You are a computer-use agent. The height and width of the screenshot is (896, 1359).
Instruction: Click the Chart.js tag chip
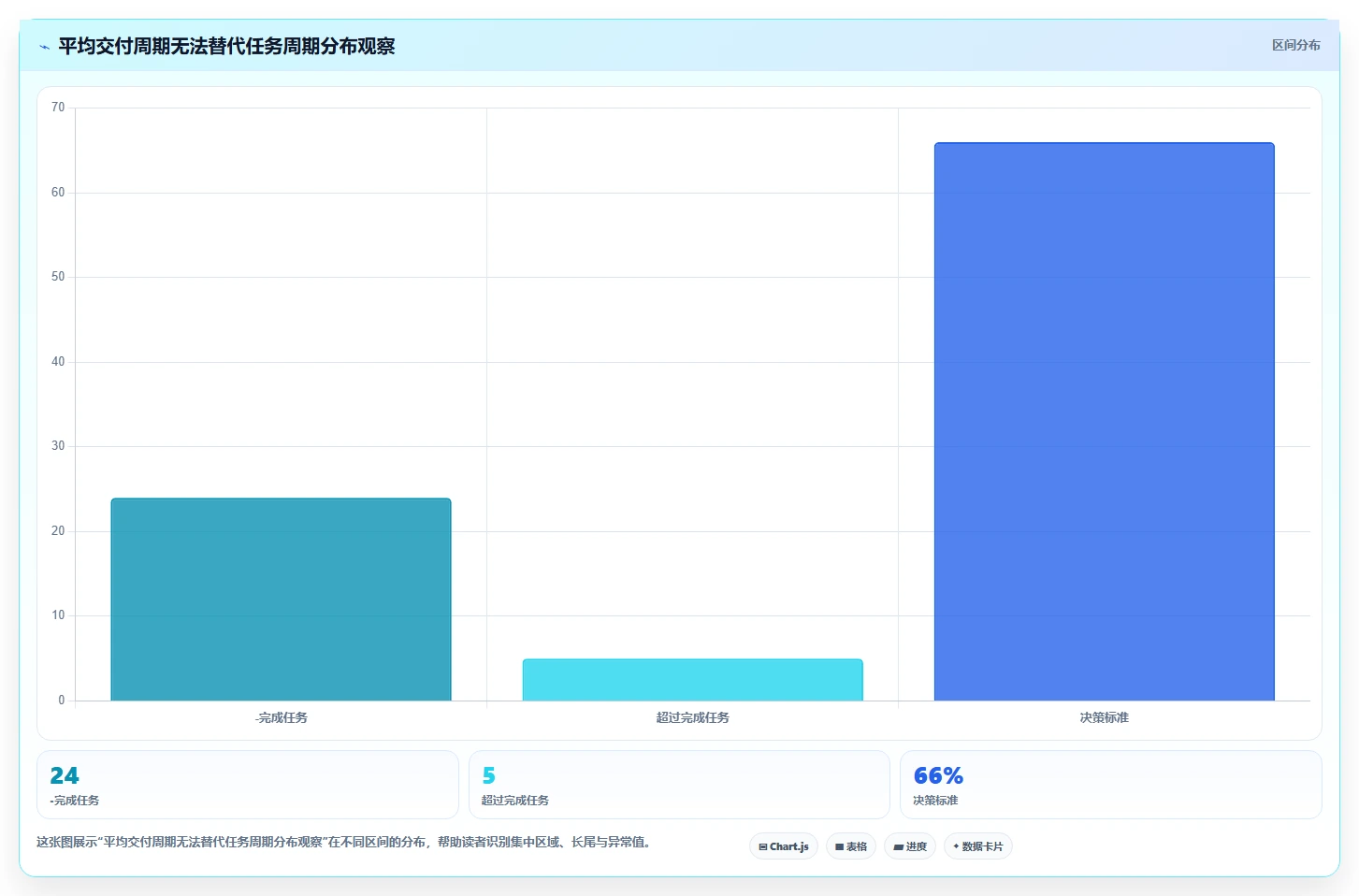pyautogui.click(x=784, y=846)
